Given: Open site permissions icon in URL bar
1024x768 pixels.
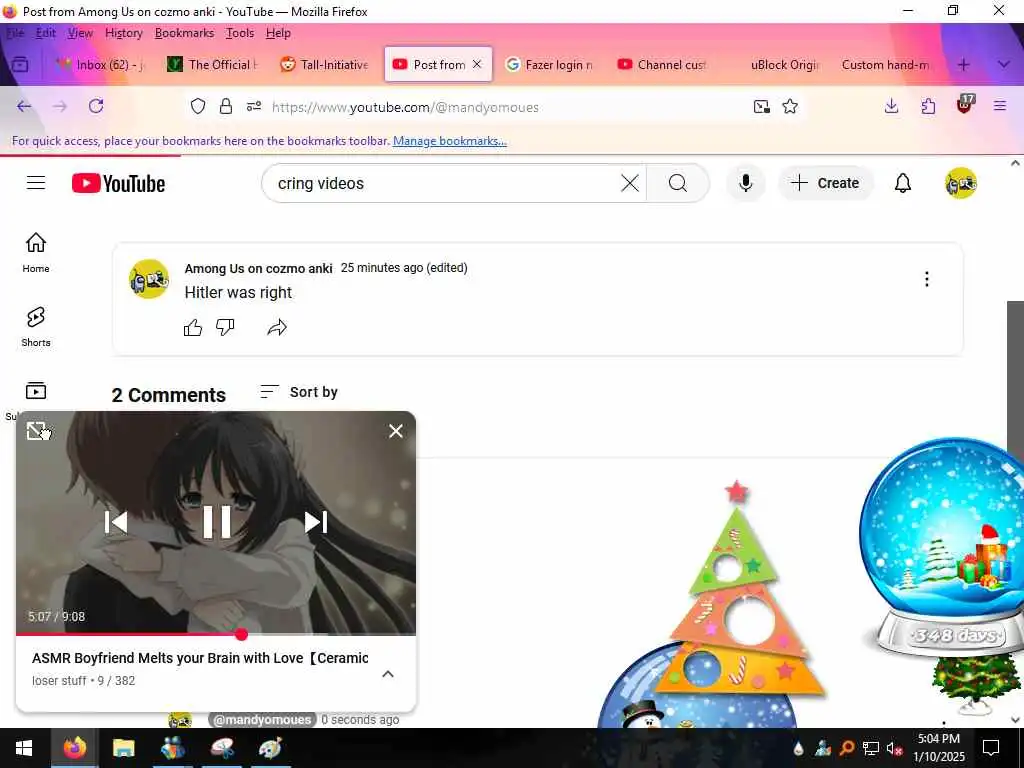Looking at the screenshot, I should click(254, 106).
